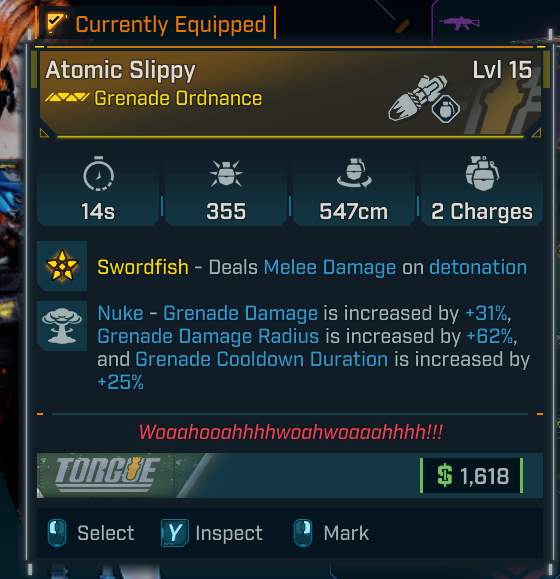This screenshot has width=560, height=579.
Task: Click the cooldown stopwatch icon
Action: pos(99,174)
